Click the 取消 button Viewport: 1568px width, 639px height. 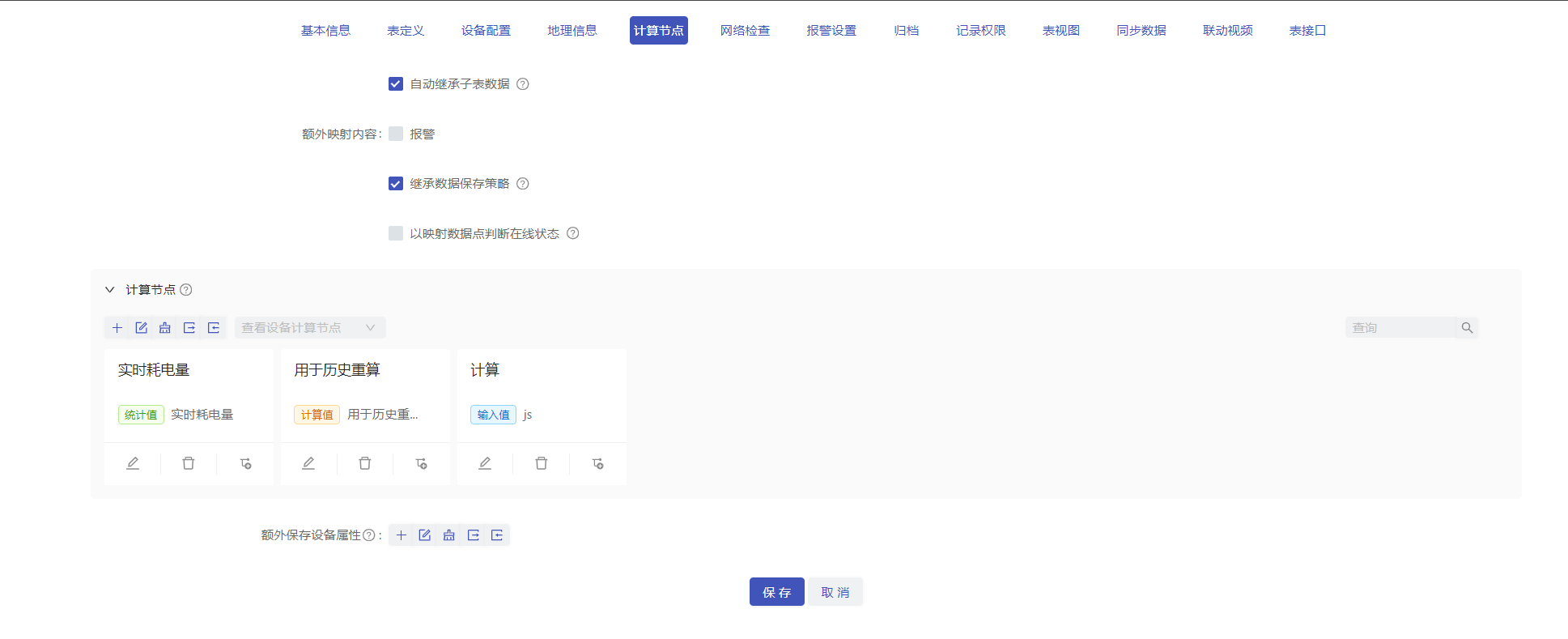835,592
